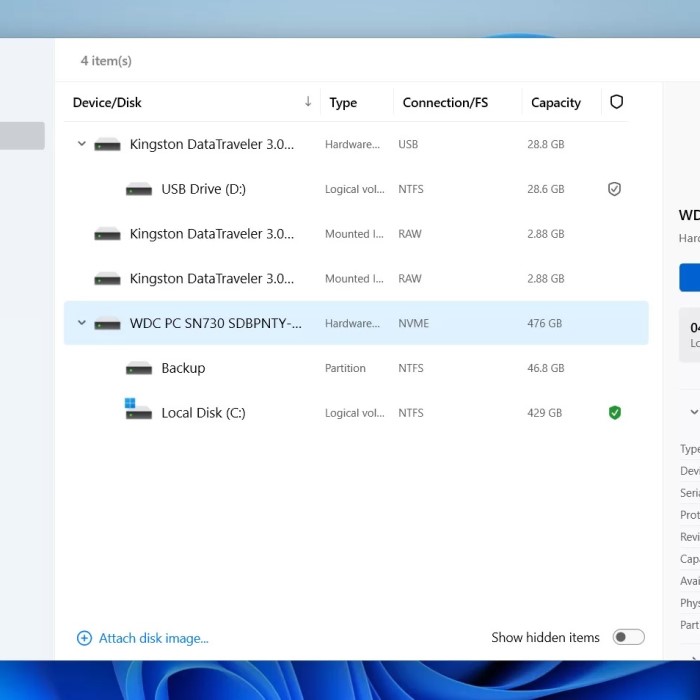This screenshot has height=700, width=700.
Task: Click the blue button in the right panel
Action: (x=689, y=277)
